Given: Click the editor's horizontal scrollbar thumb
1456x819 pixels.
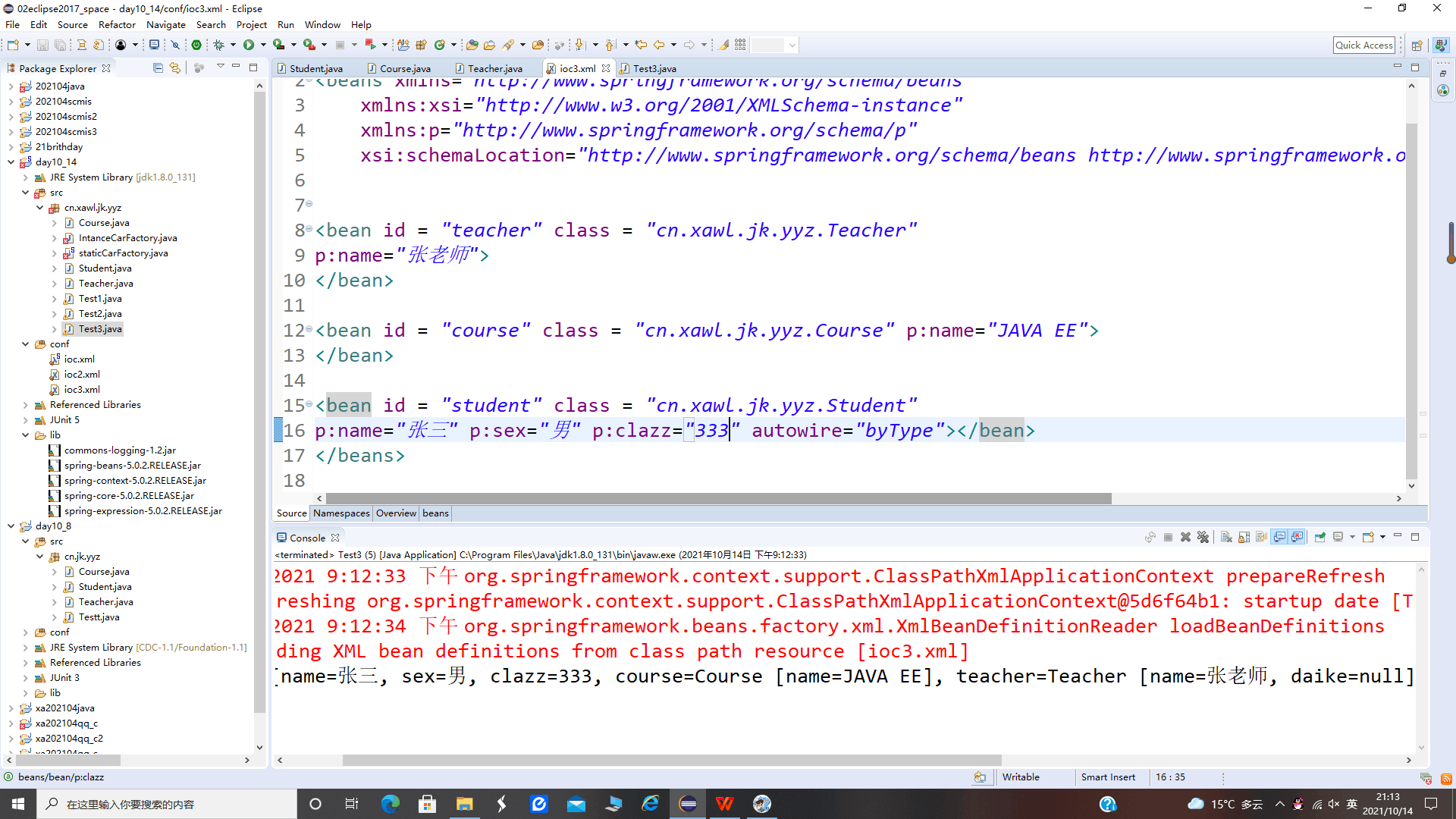Looking at the screenshot, I should (x=717, y=498).
